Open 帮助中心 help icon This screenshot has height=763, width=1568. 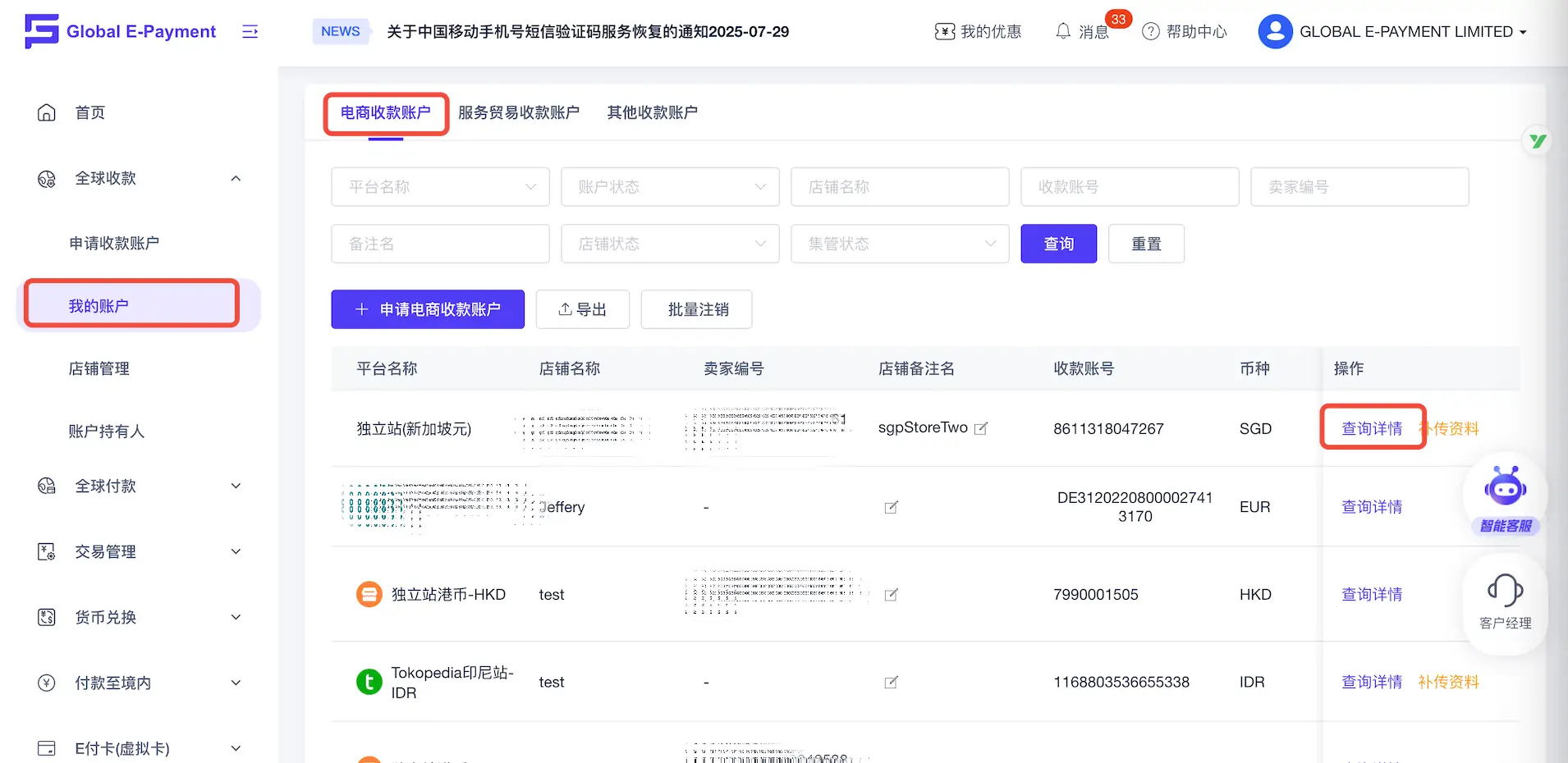click(x=1151, y=31)
